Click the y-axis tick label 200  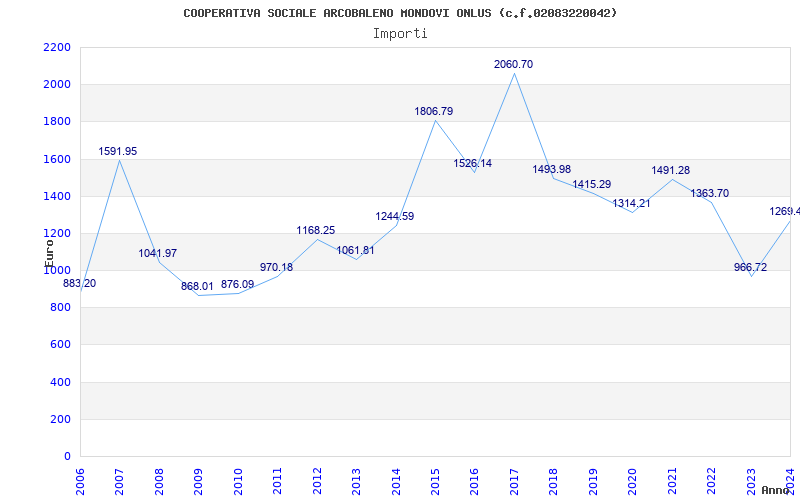pyautogui.click(x=60, y=420)
